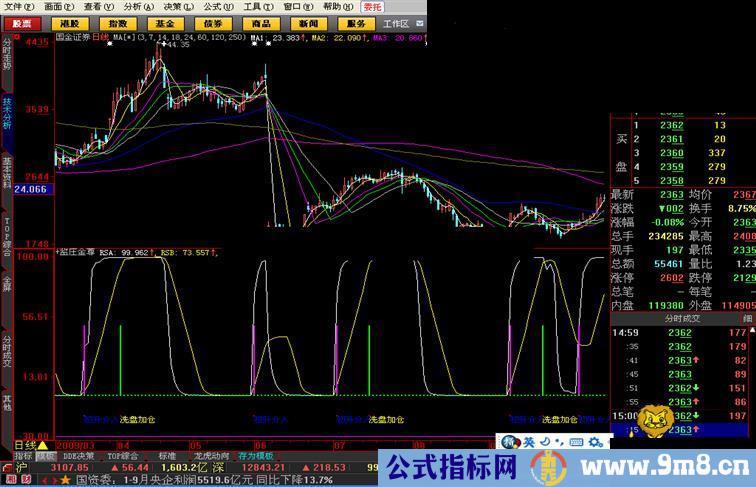Switch to the DDE决策 indicator tab
The height and width of the screenshot is (487, 756).
78,455
